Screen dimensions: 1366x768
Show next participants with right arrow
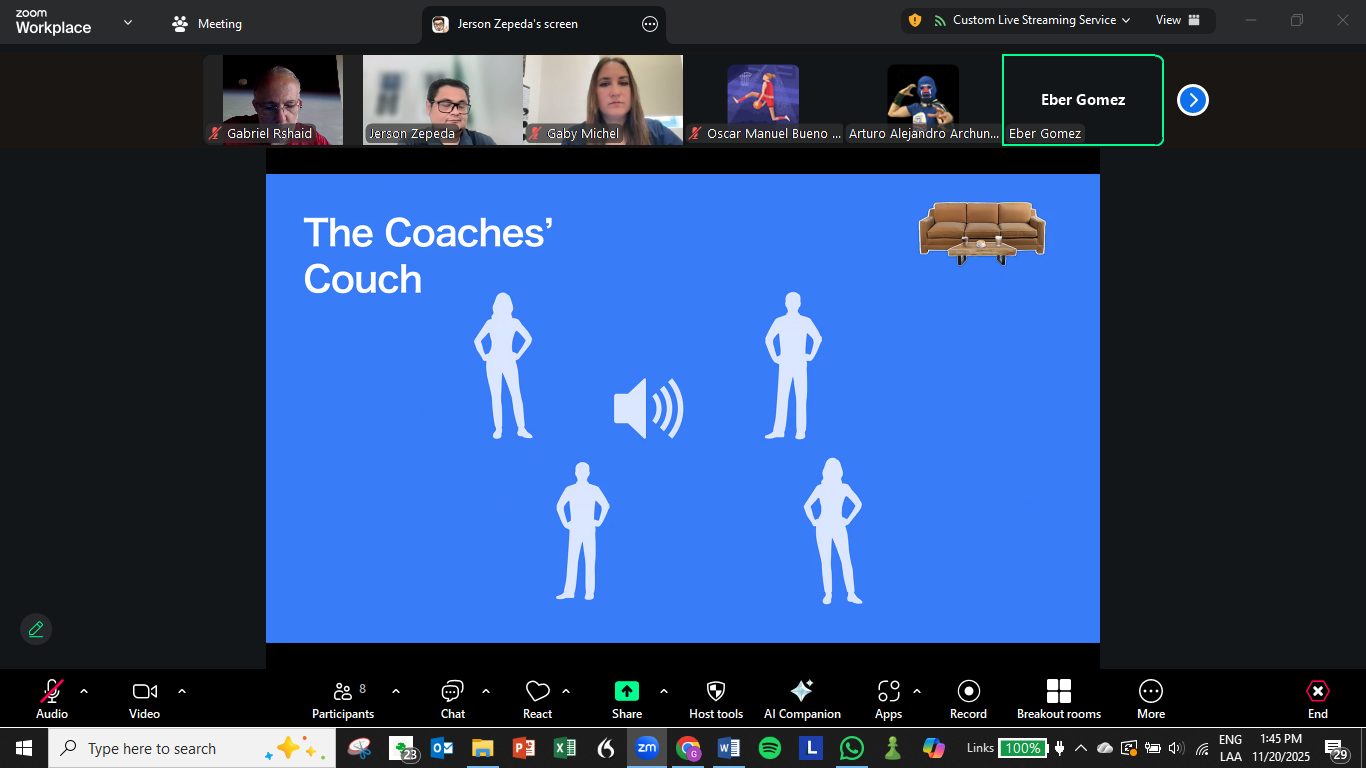(1193, 100)
